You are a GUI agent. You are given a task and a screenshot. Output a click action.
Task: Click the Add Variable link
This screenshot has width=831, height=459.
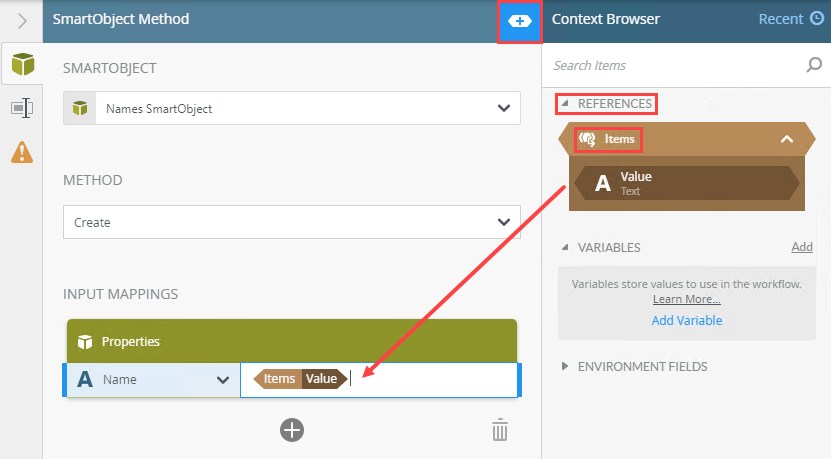pos(687,321)
